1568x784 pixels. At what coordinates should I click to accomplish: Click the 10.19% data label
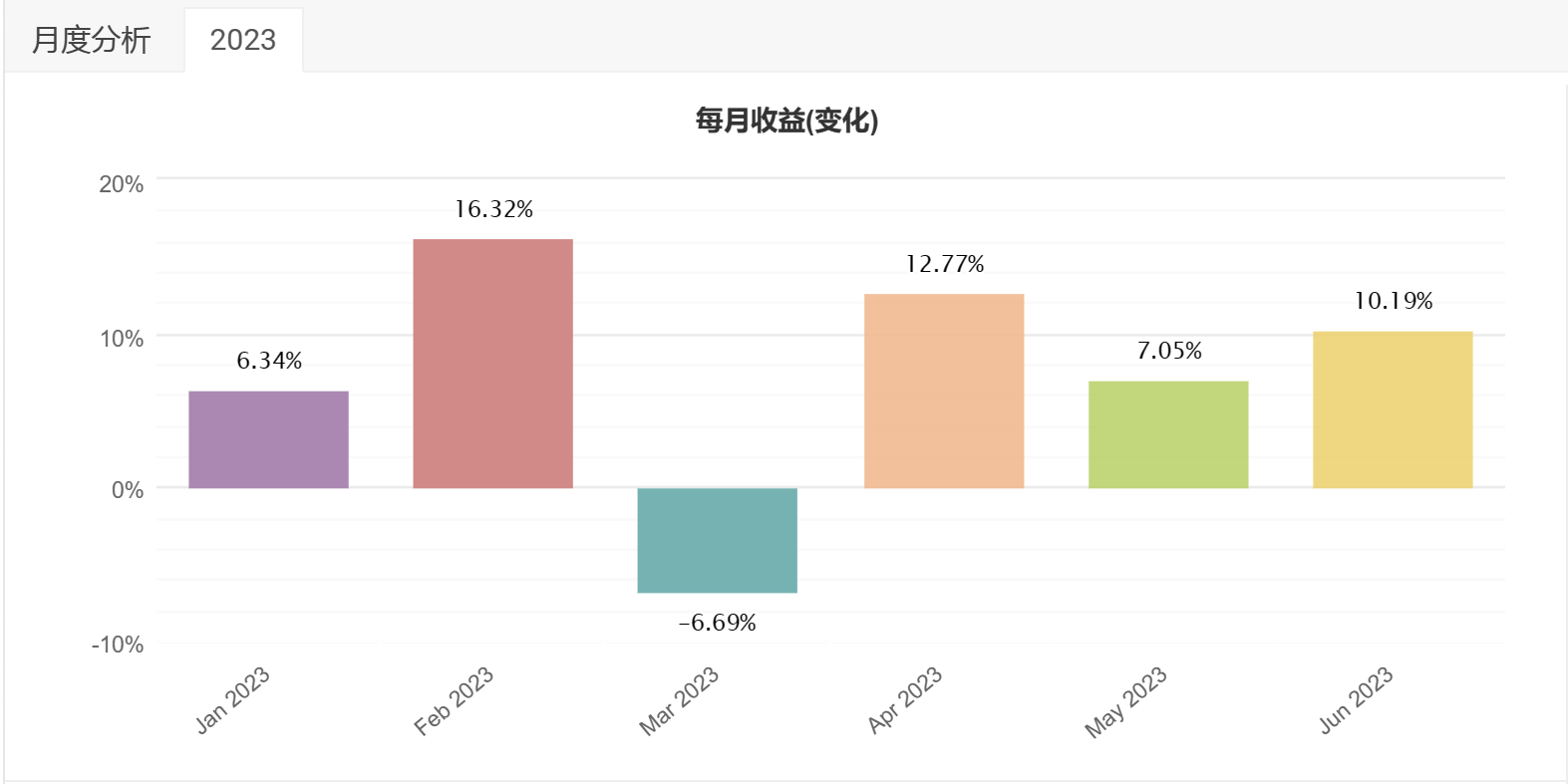pyautogui.click(x=1393, y=301)
